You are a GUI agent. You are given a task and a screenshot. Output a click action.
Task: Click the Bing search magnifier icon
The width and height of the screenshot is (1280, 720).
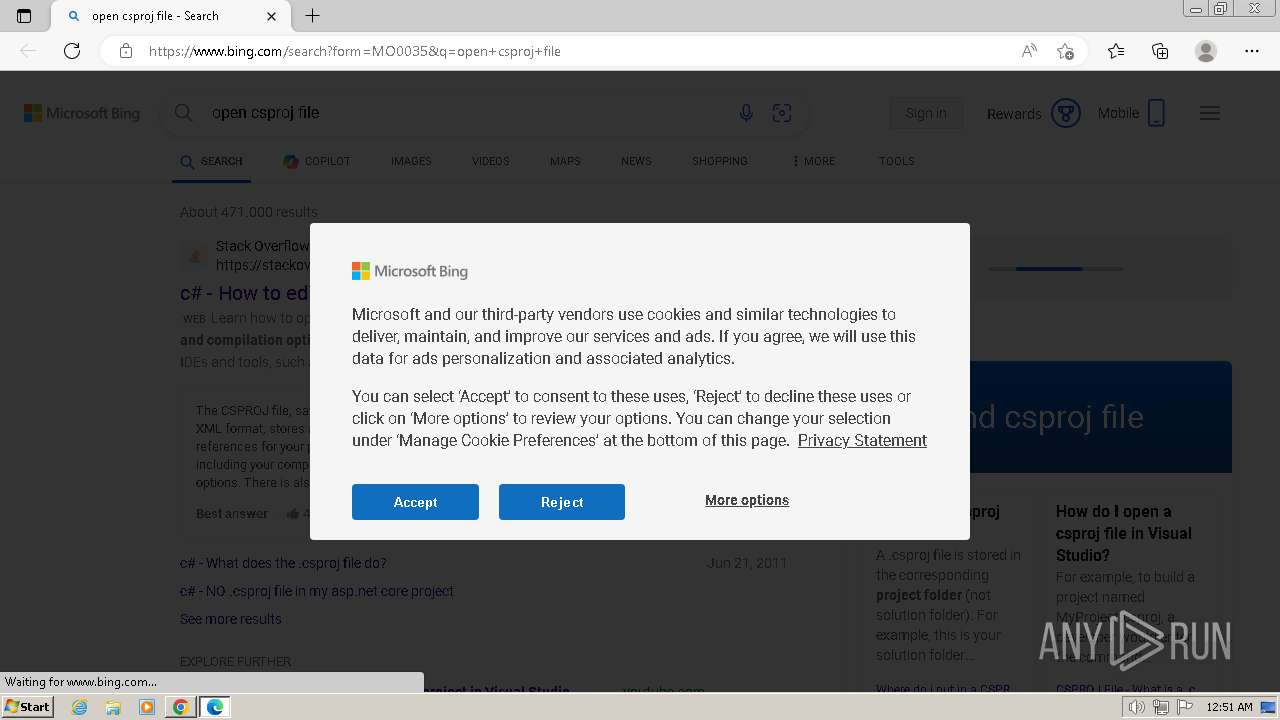tap(183, 113)
